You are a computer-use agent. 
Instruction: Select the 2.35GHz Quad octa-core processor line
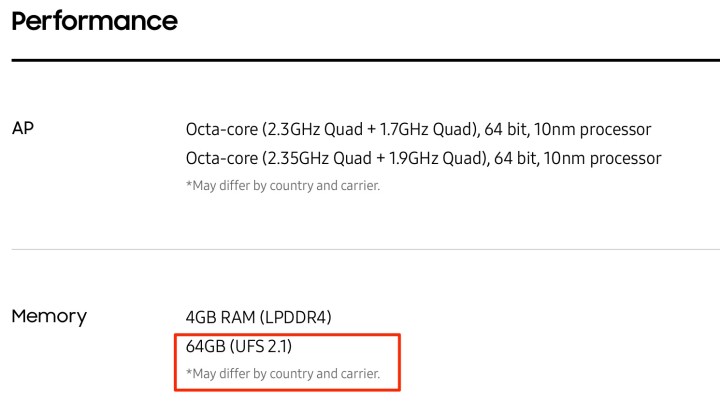pyautogui.click(x=423, y=158)
